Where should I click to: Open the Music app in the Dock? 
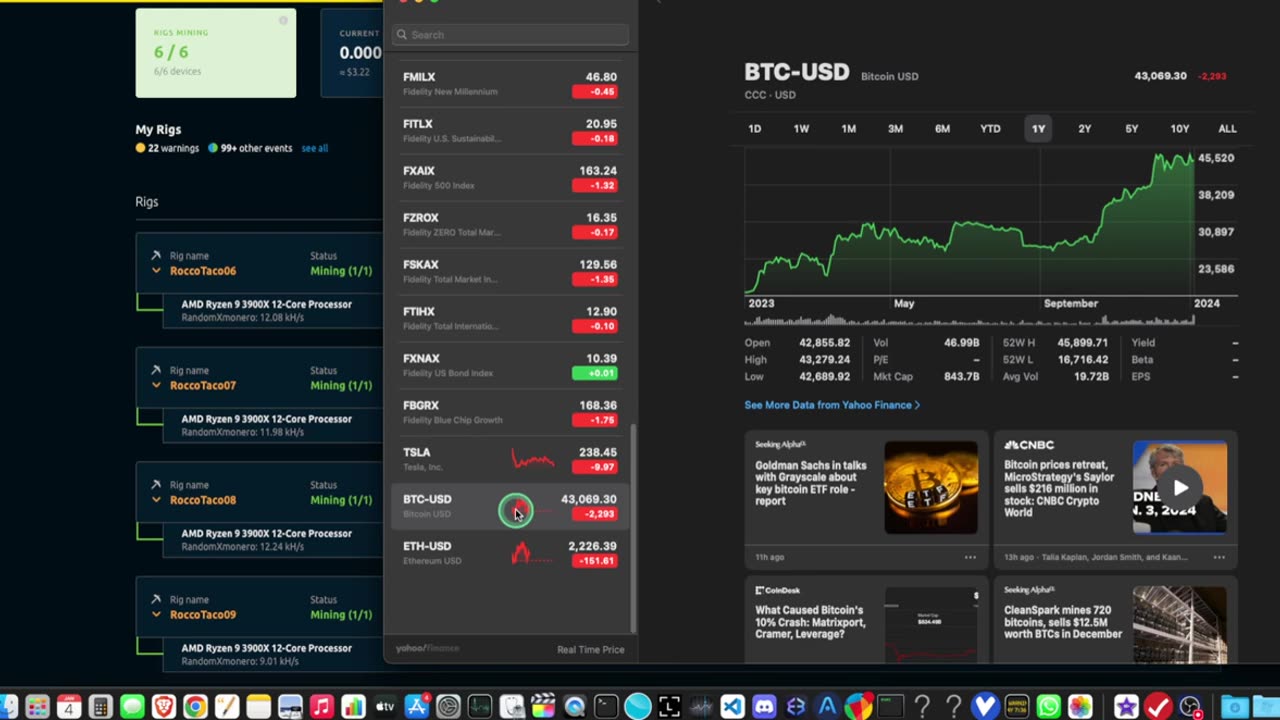pyautogui.click(x=321, y=707)
